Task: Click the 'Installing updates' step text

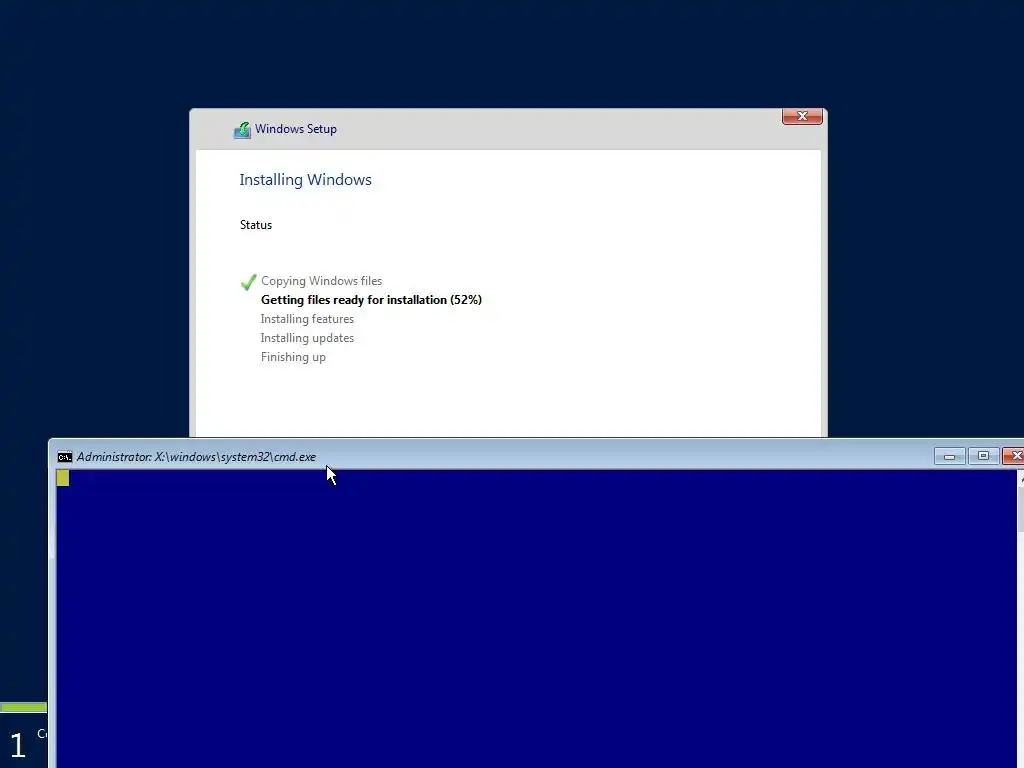Action: pyautogui.click(x=307, y=338)
